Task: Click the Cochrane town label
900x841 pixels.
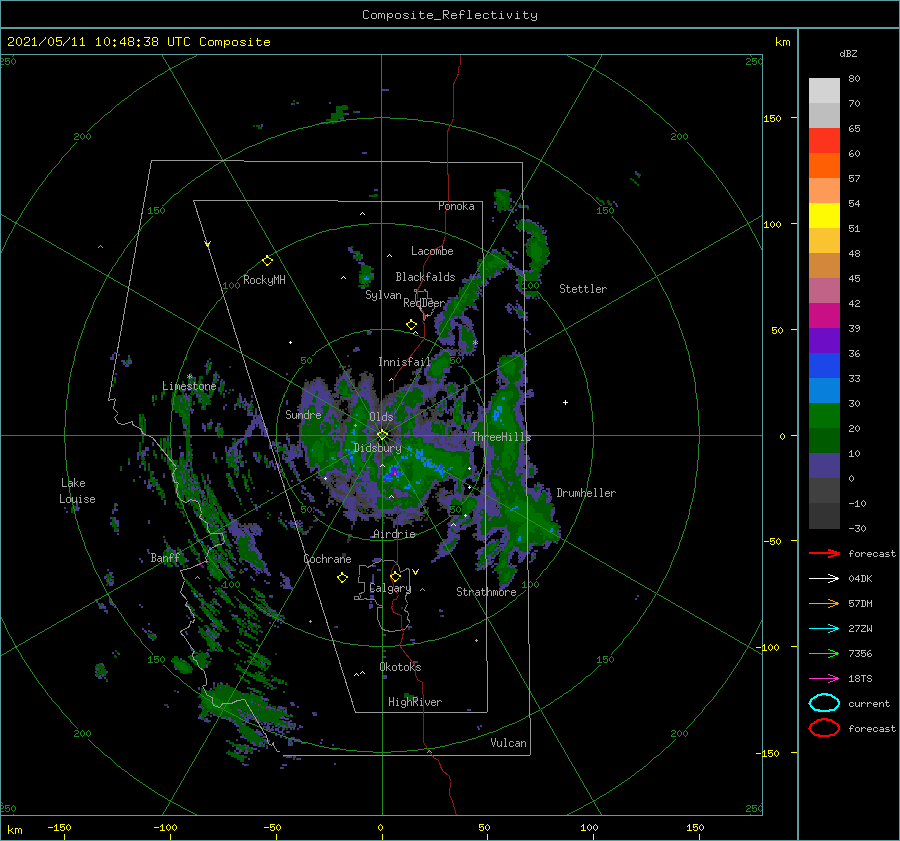Action: click(327, 559)
